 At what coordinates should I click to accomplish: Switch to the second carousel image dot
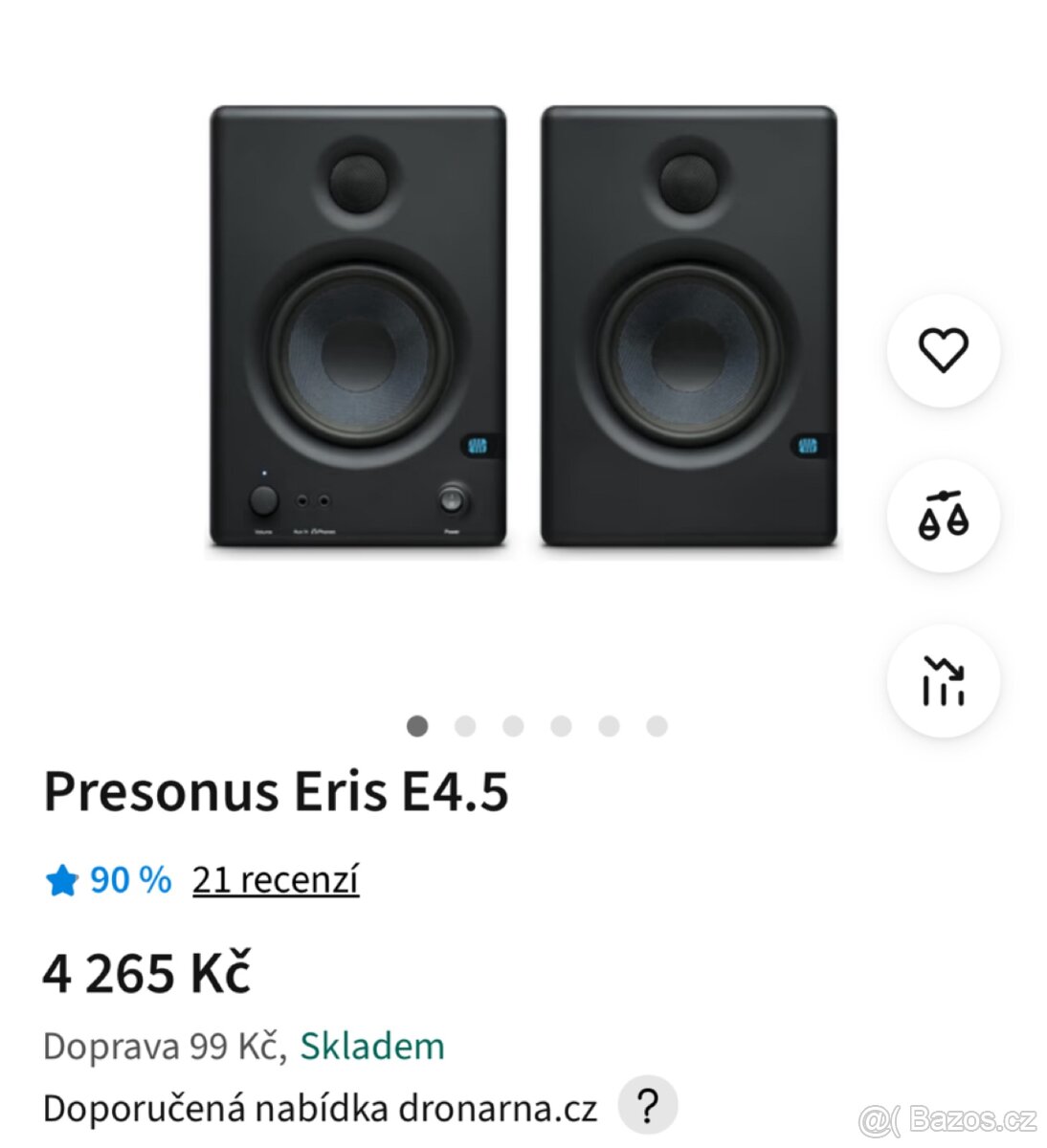click(465, 726)
